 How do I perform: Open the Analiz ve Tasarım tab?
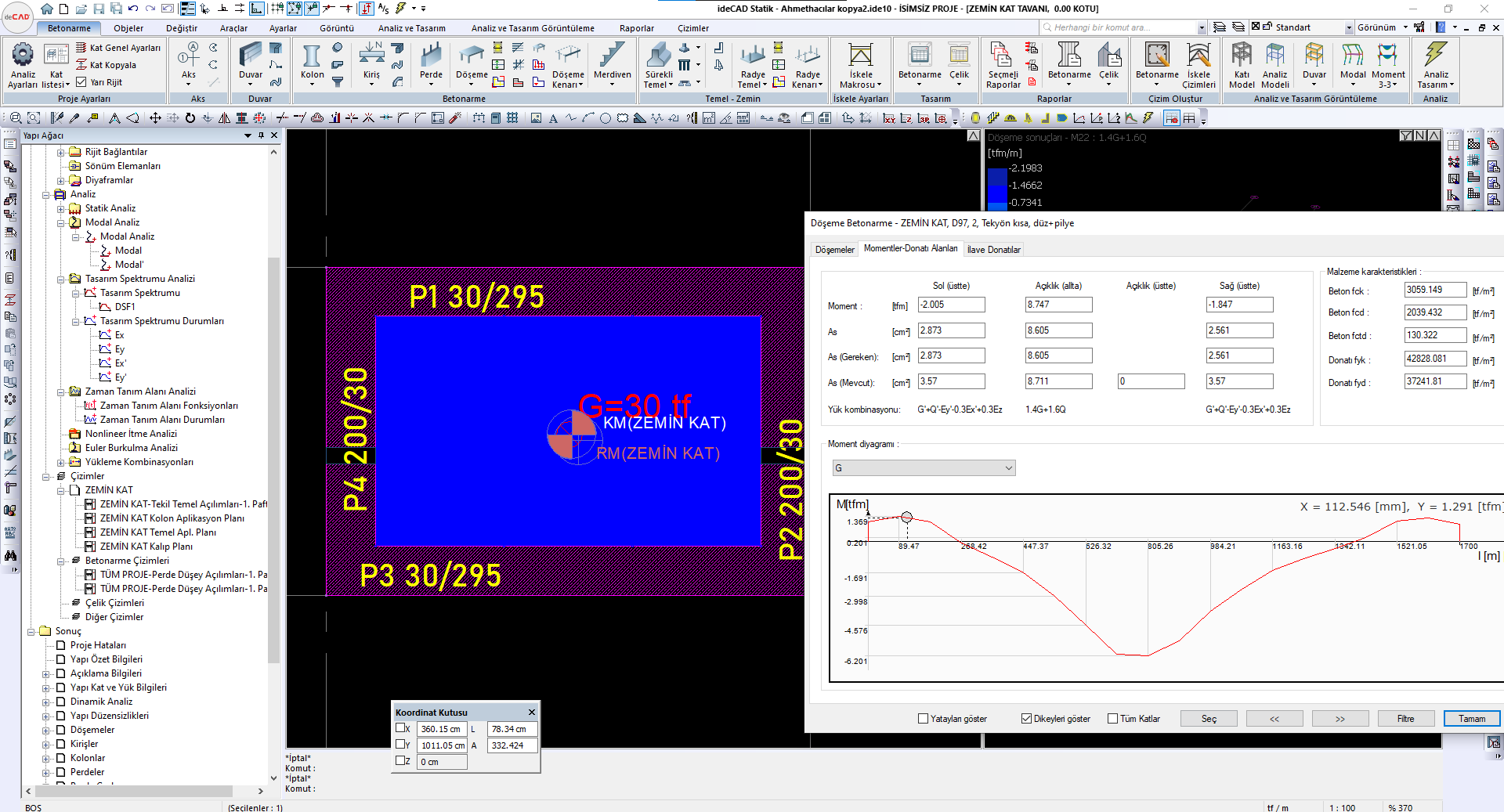[x=411, y=28]
